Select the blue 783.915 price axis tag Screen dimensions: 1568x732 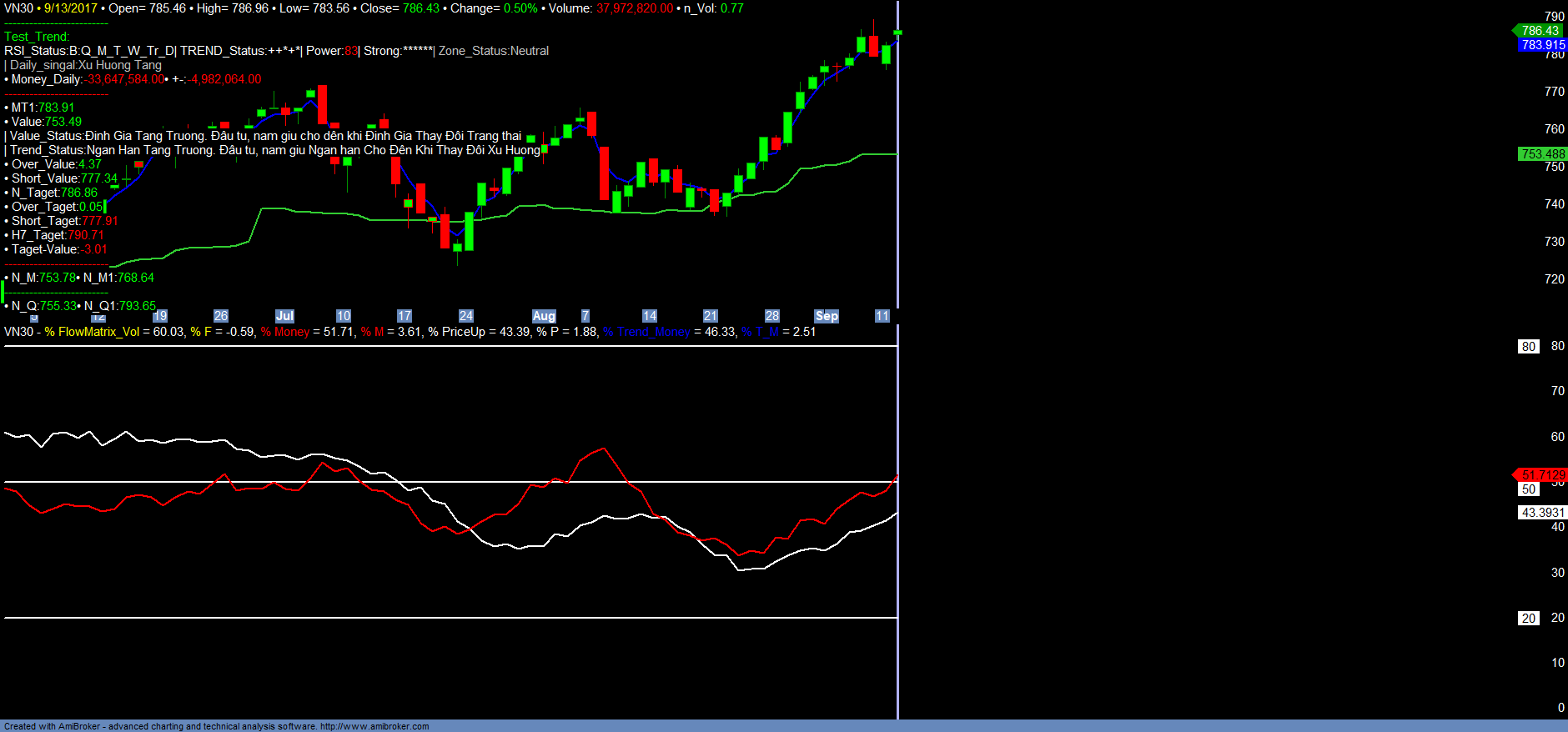(1542, 45)
